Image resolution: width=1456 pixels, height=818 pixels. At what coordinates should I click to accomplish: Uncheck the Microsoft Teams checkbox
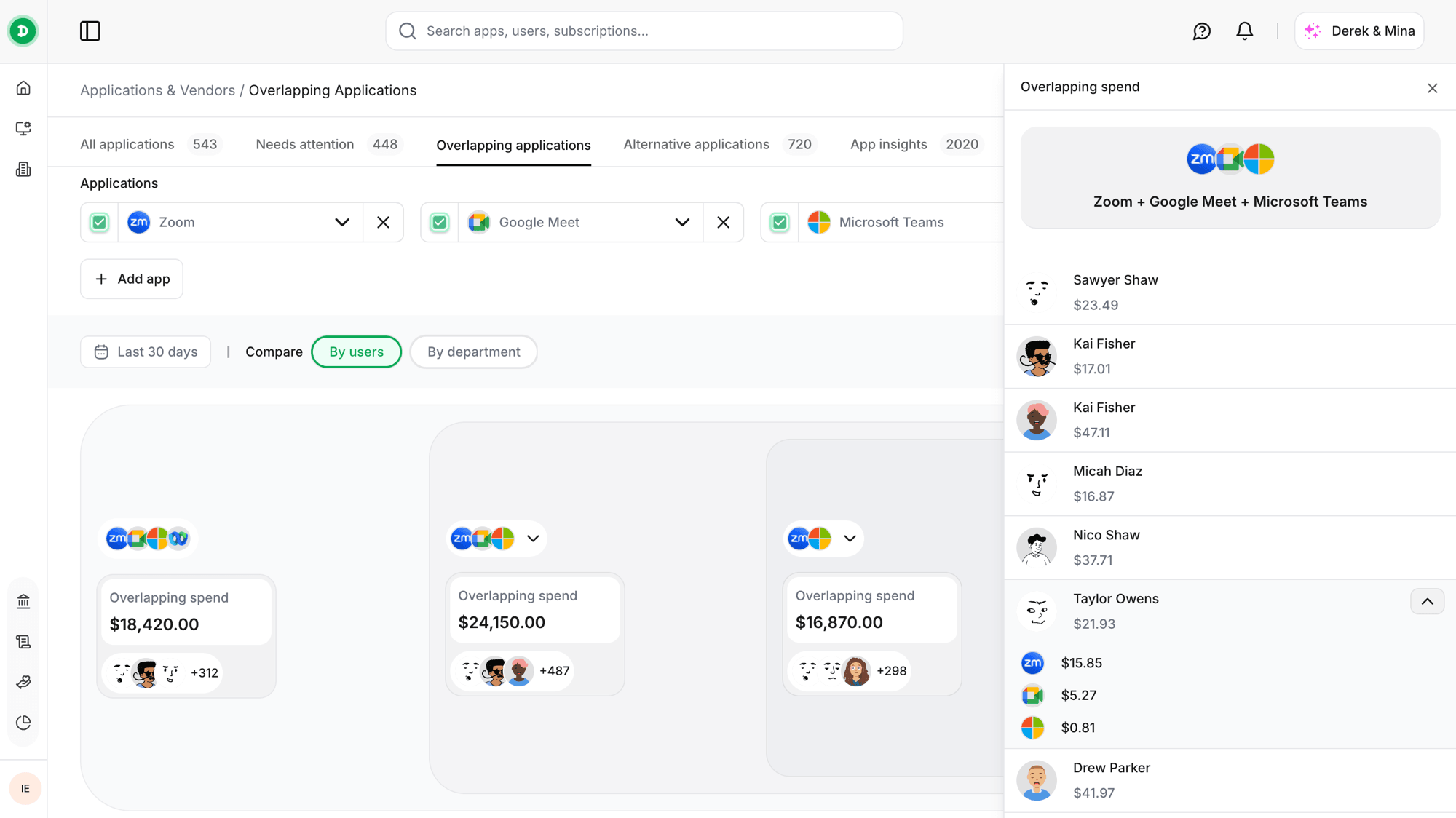click(x=780, y=223)
